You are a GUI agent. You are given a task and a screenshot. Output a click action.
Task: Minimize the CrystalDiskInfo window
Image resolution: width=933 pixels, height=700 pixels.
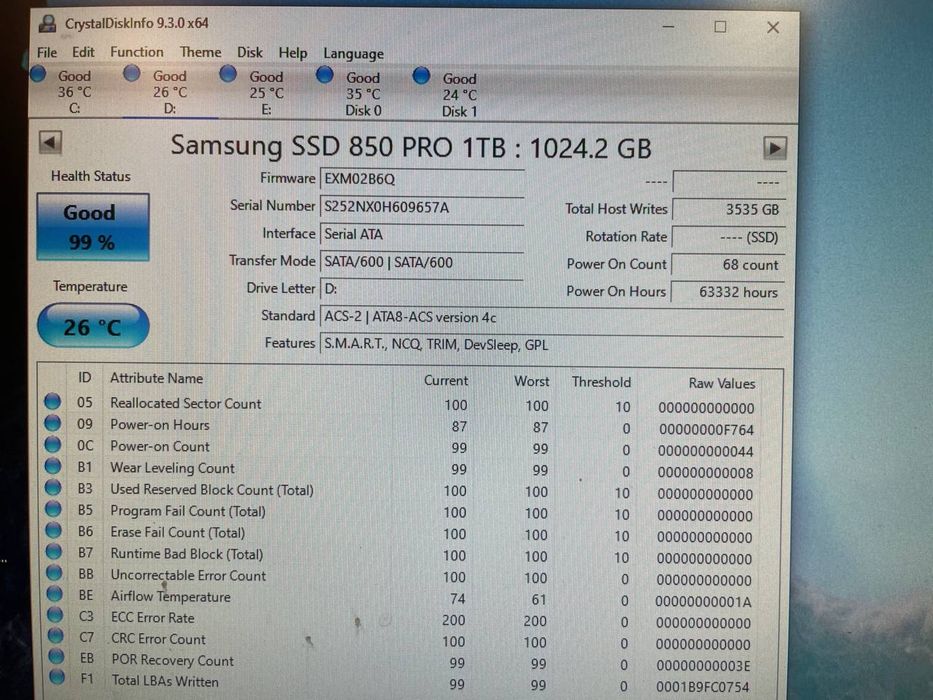668,27
